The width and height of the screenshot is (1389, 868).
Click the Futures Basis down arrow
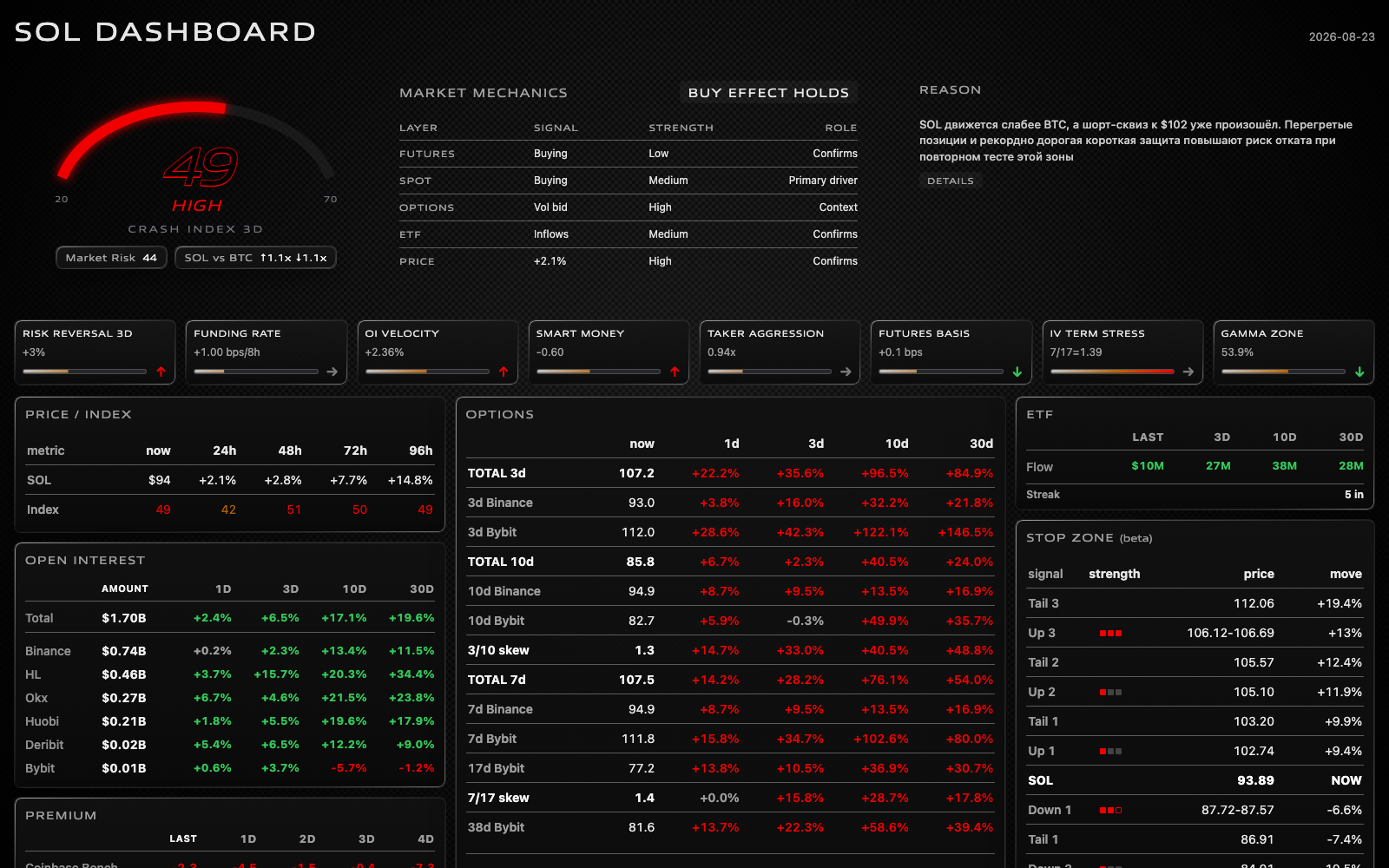(x=1017, y=372)
